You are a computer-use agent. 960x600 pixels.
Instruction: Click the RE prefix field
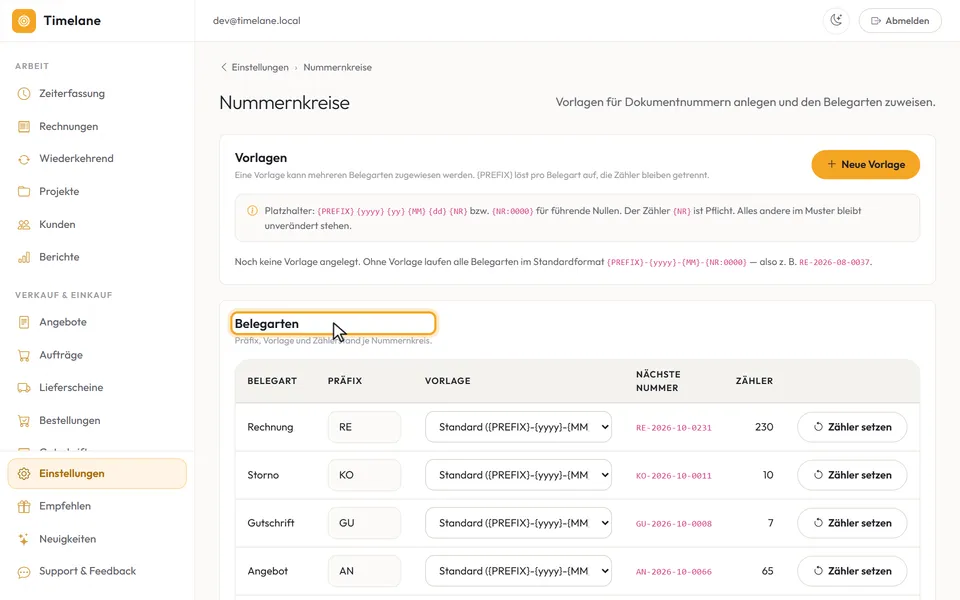[x=364, y=427]
